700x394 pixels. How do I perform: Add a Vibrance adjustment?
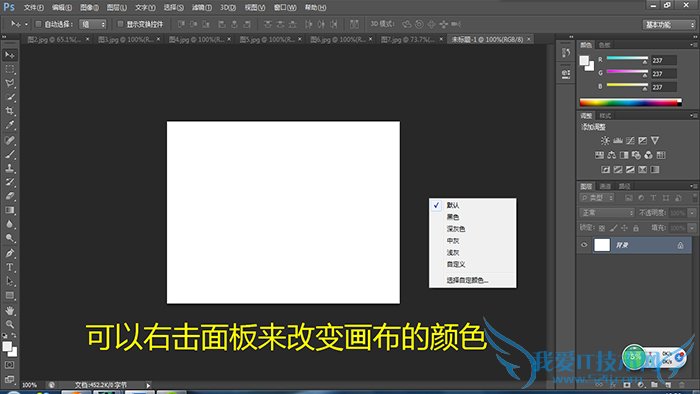click(x=655, y=141)
